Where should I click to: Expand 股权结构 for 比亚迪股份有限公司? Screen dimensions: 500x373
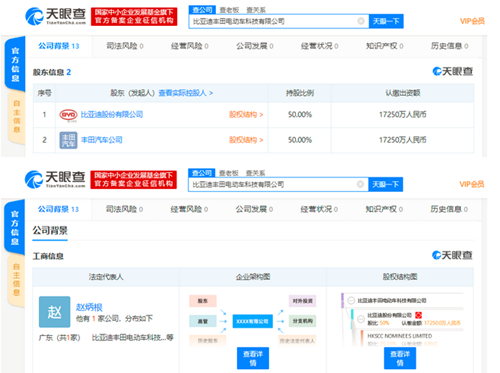click(x=246, y=115)
